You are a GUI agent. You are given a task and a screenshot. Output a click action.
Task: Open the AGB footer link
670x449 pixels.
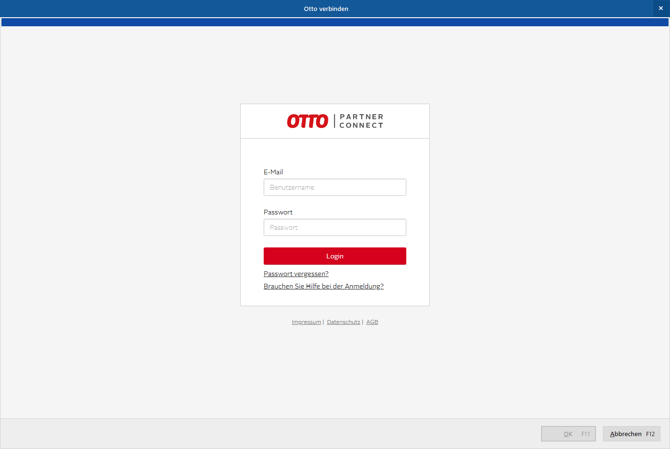click(x=372, y=322)
